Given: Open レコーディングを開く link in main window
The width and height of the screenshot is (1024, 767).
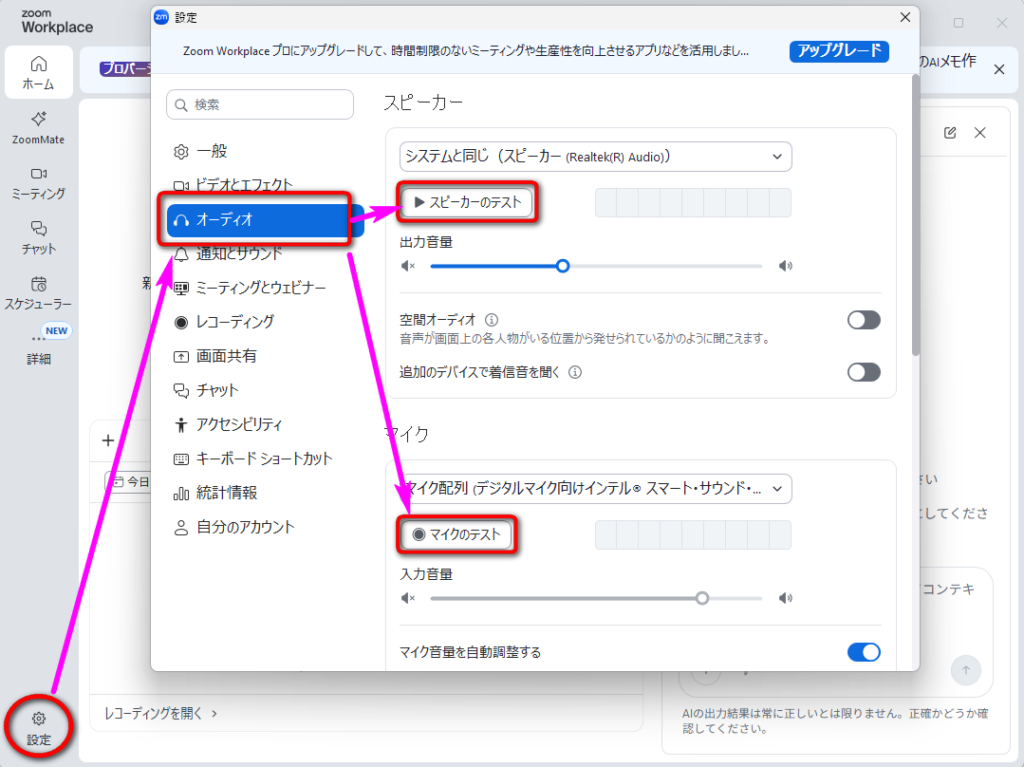Looking at the screenshot, I should pos(161,714).
